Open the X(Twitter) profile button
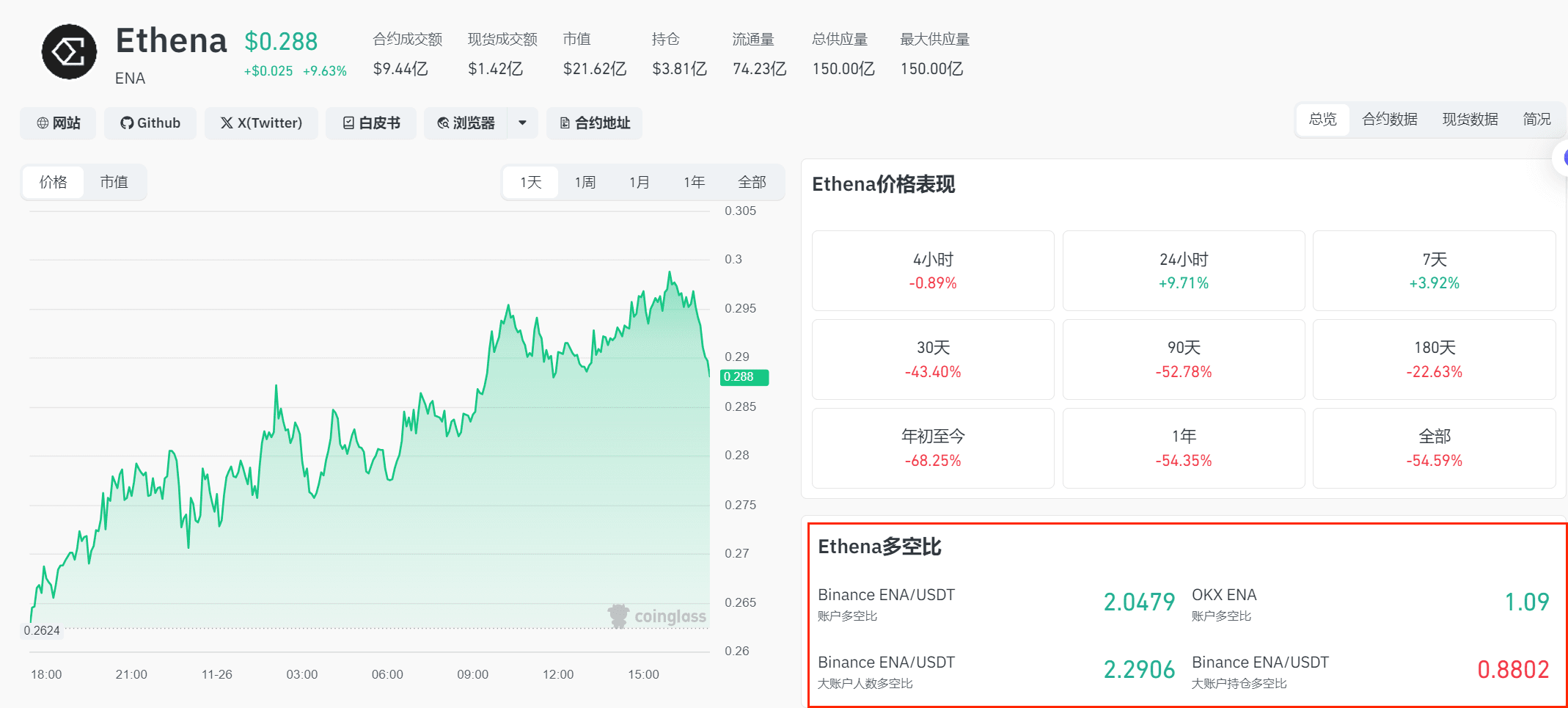 coord(261,123)
